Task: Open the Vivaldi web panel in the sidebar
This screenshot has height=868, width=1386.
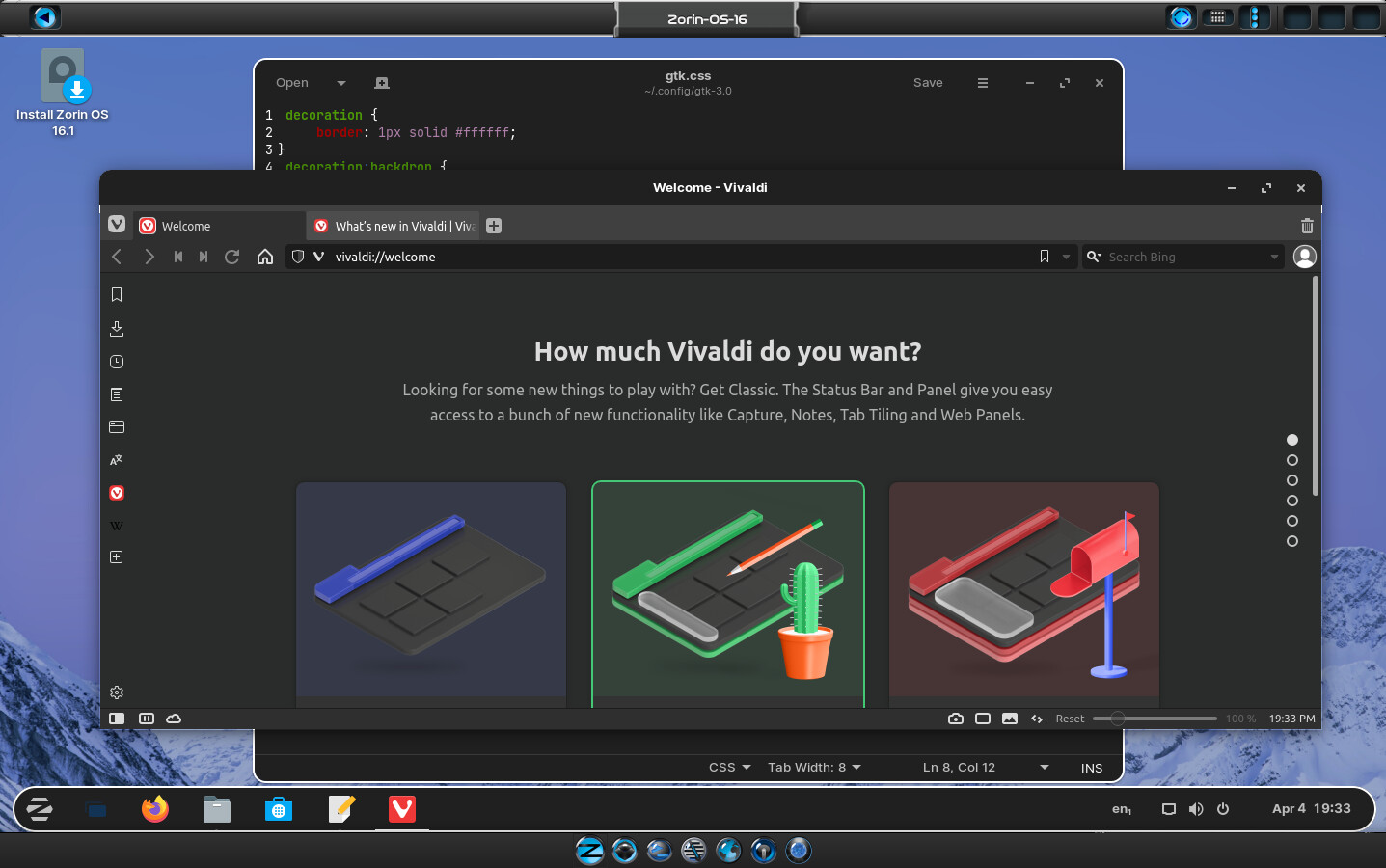Action: (117, 493)
